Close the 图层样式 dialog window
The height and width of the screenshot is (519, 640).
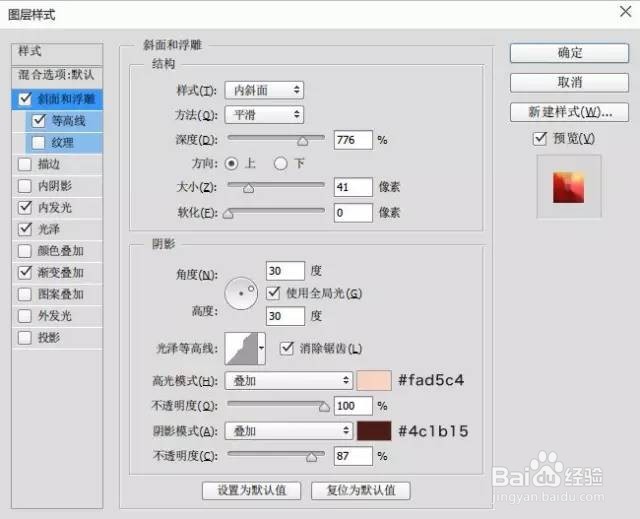click(x=625, y=11)
